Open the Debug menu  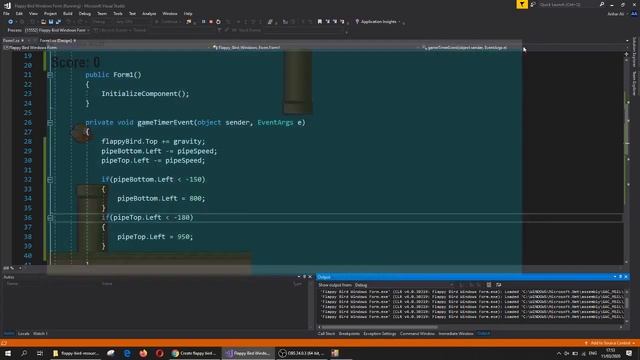(x=84, y=13)
